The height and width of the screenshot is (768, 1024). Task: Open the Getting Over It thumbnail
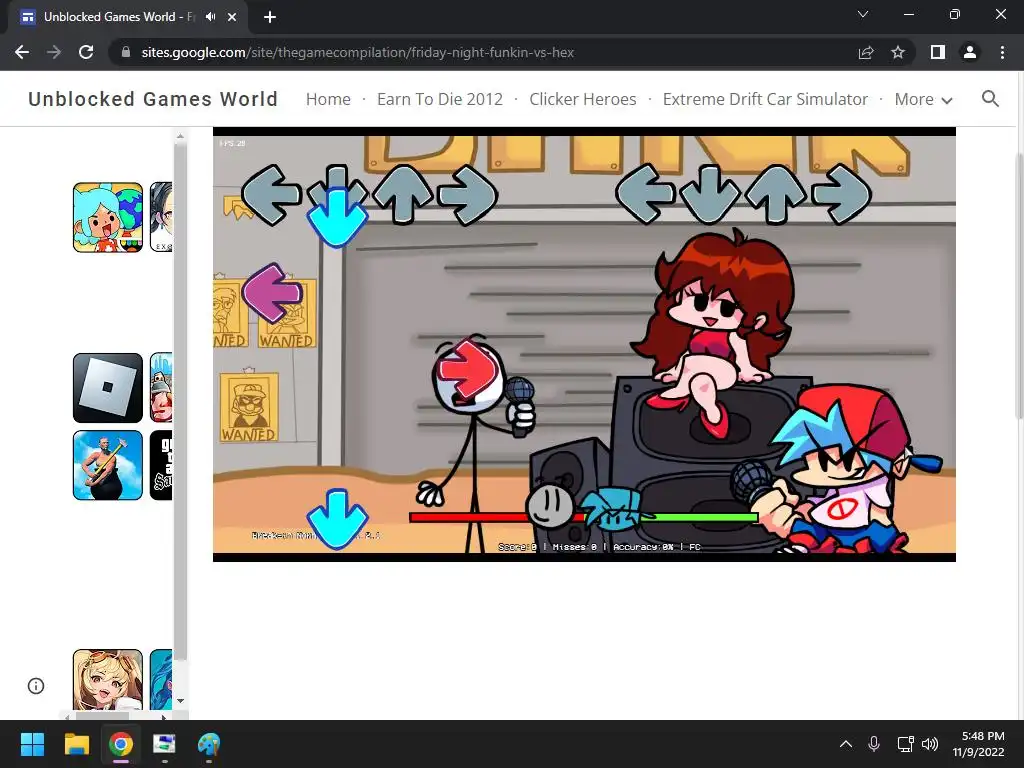point(108,465)
